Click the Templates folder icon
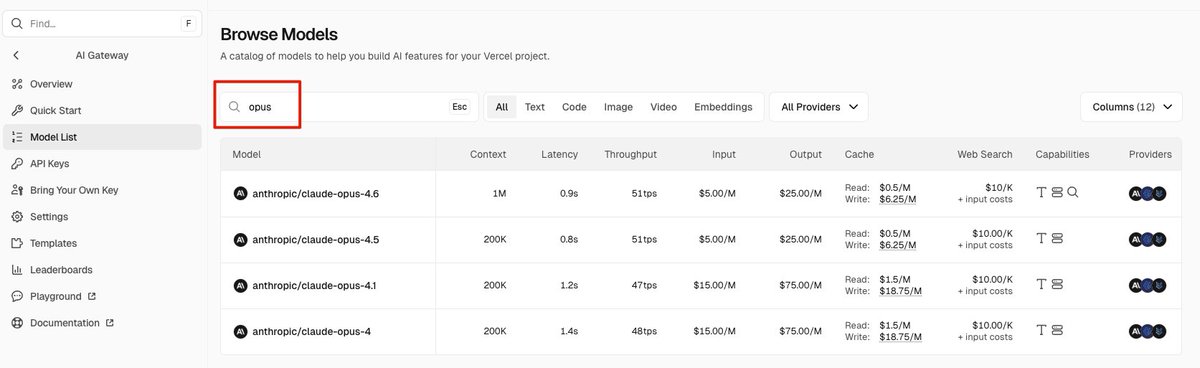The image size is (1200, 368). (17, 243)
